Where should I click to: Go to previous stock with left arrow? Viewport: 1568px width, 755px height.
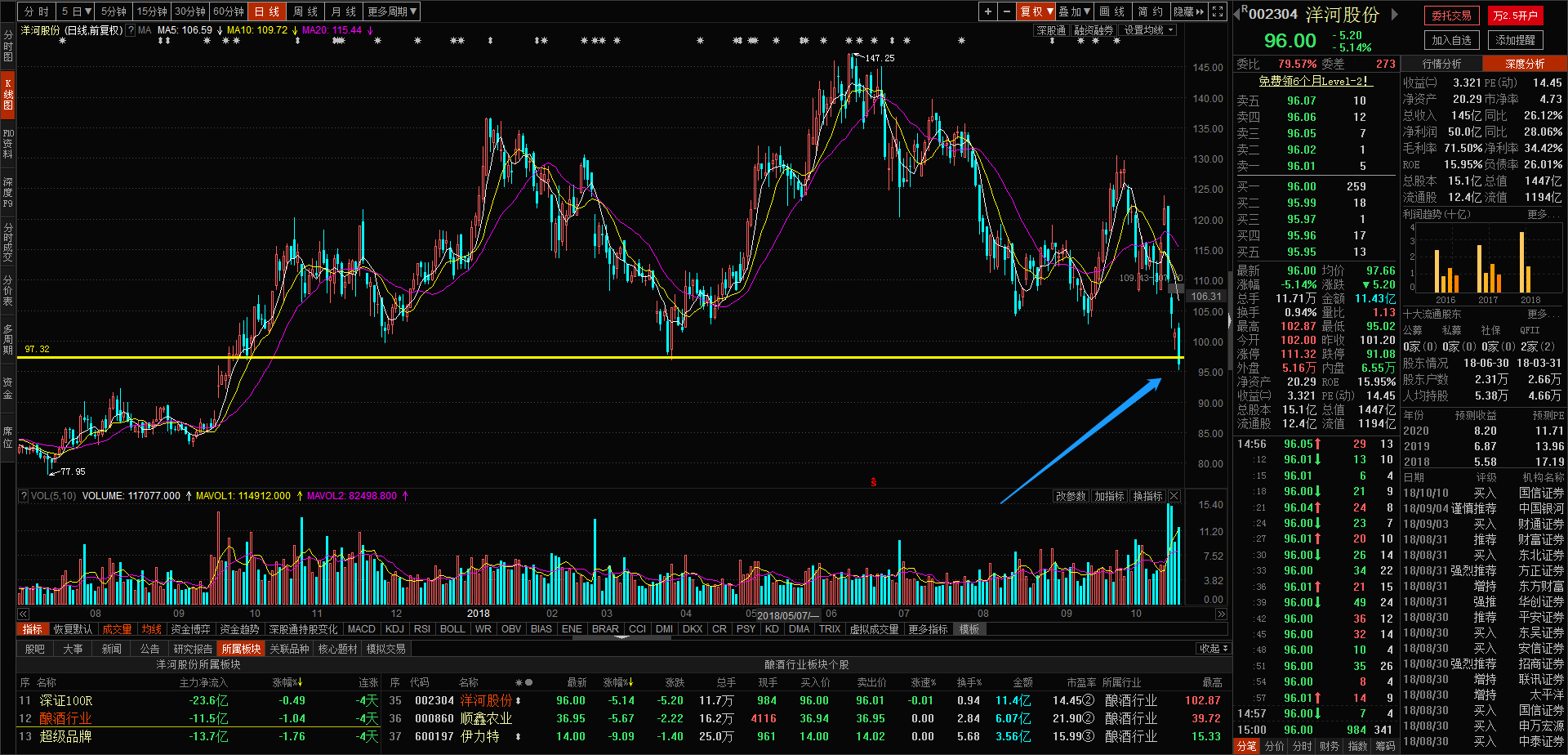[1236, 14]
